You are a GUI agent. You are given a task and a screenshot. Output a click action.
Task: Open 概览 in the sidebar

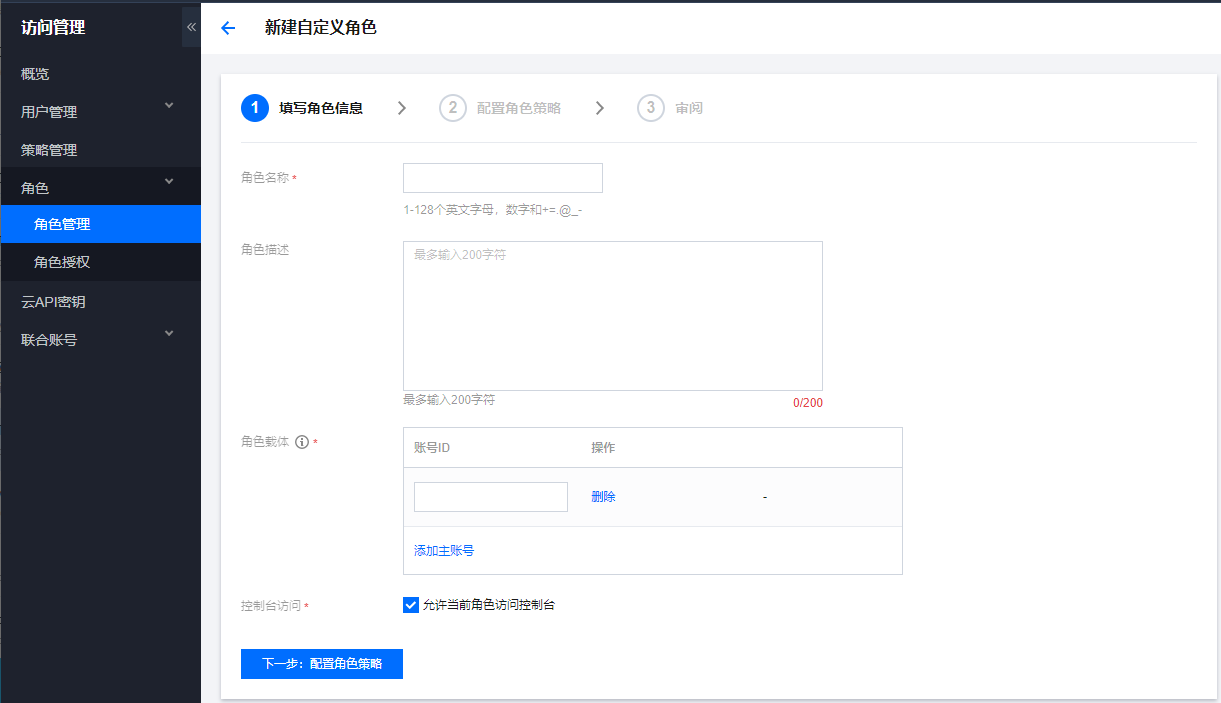(35, 74)
